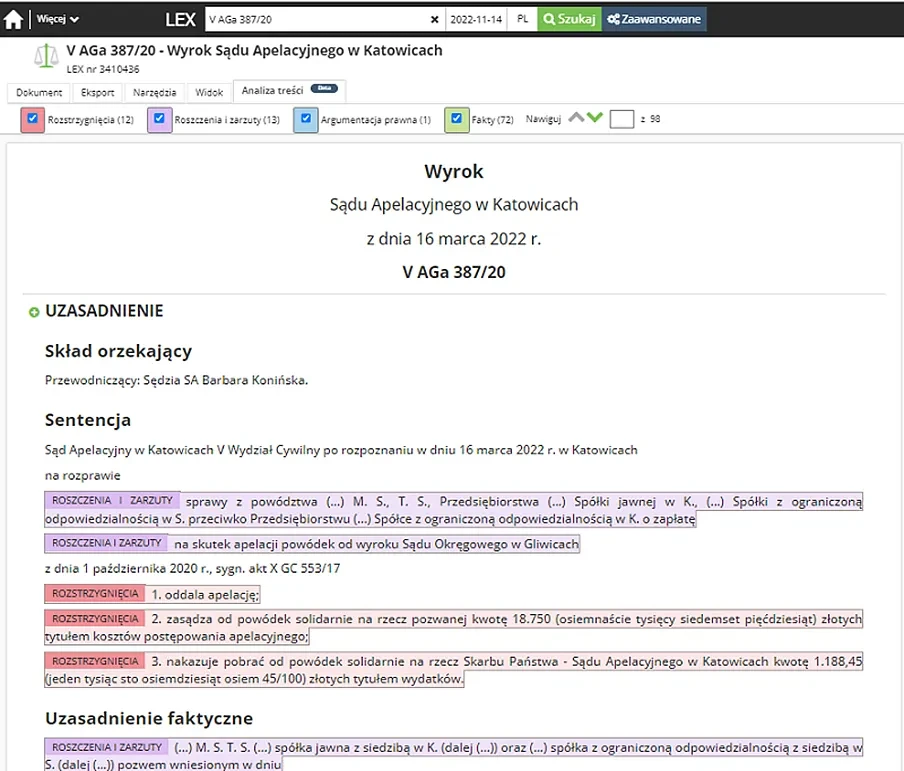Toggle the Fakty (72) checkbox
Screen dimensions: 904x771
(x=457, y=119)
